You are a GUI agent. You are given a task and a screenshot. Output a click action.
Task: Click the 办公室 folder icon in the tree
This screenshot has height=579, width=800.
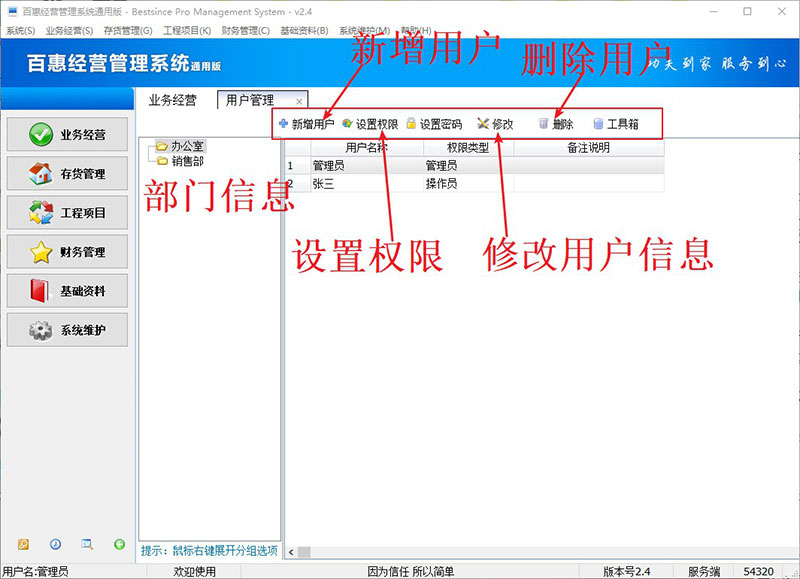tap(162, 147)
